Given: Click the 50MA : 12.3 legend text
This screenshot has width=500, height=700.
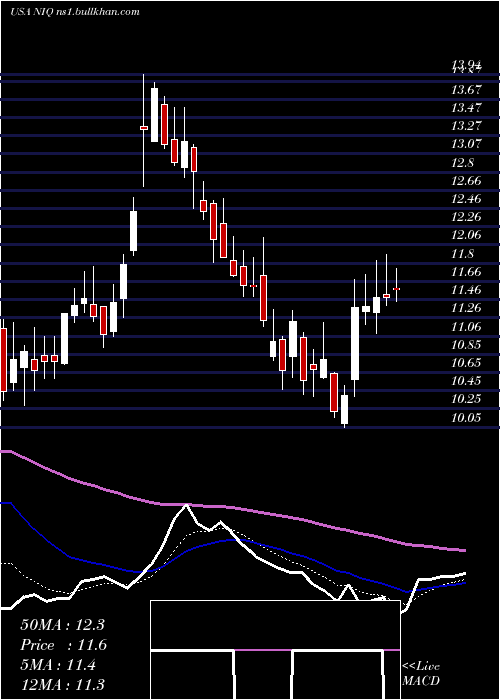Looking at the screenshot, I should 62,625.
